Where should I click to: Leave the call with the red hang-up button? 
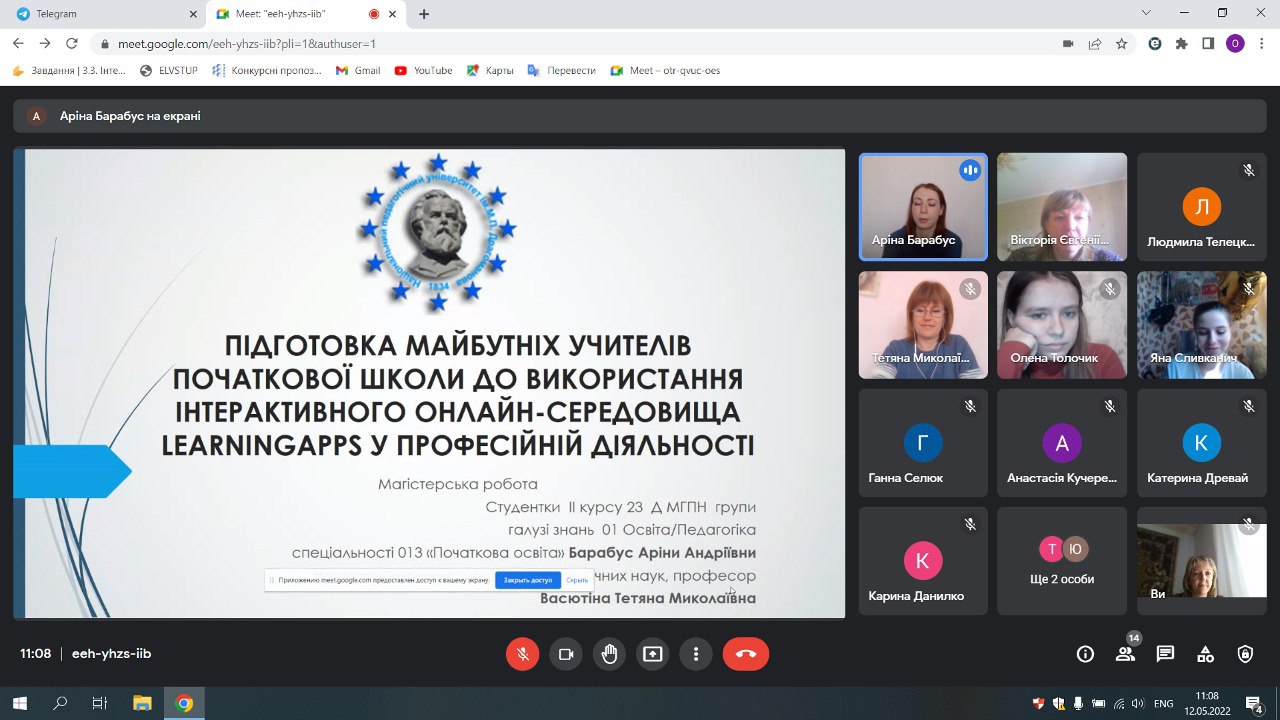click(745, 654)
